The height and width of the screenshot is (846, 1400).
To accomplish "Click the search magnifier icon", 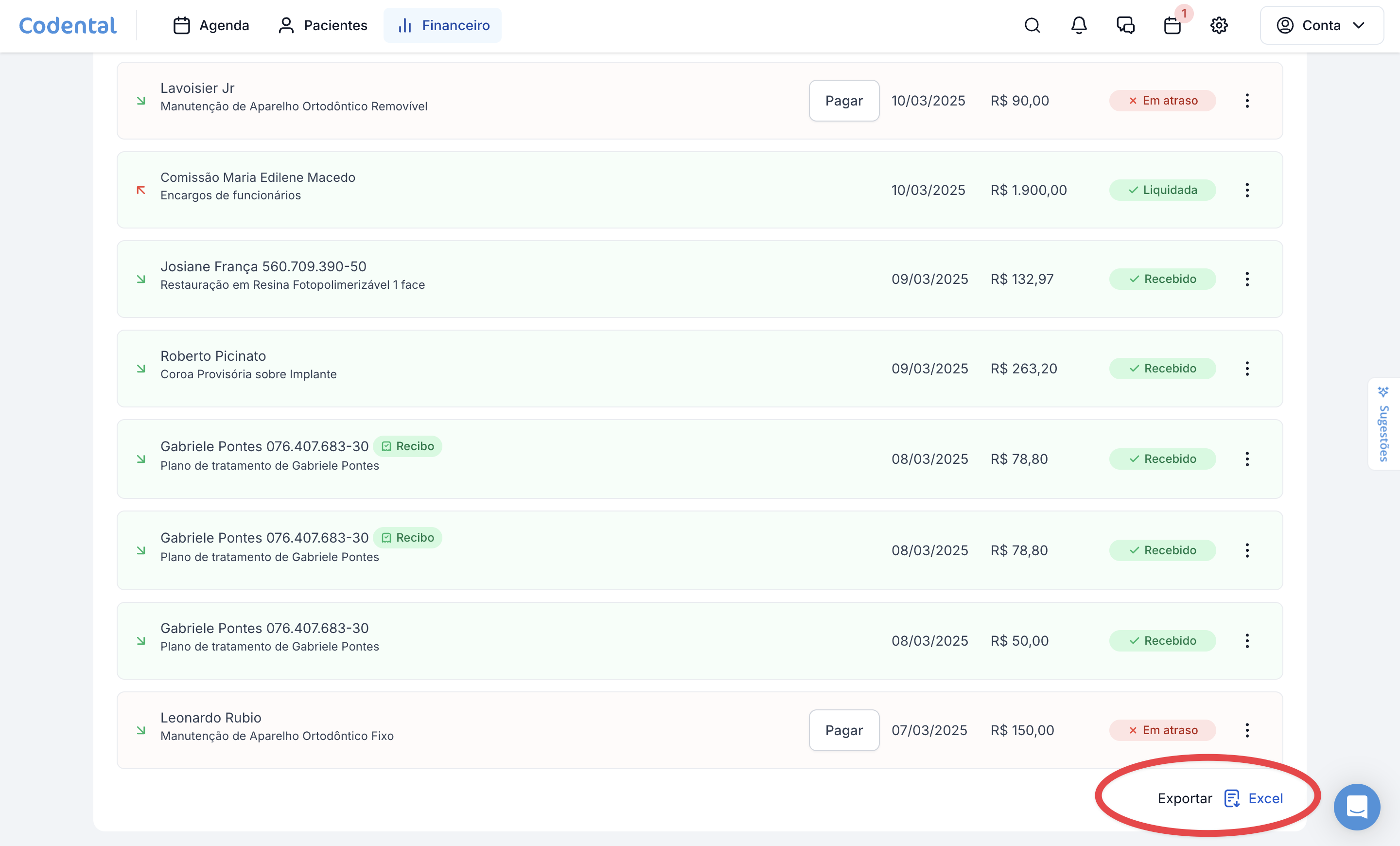I will click(x=1032, y=26).
